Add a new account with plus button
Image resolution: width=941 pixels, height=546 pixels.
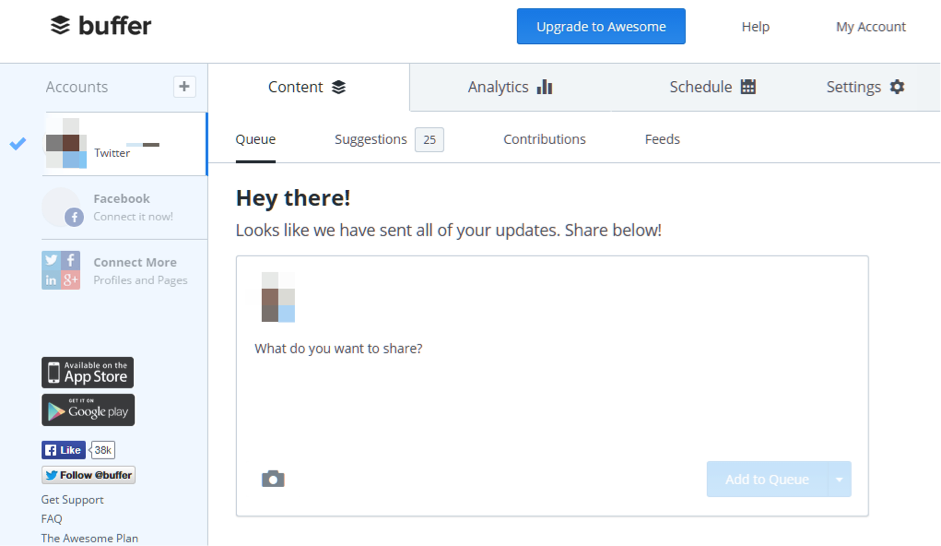tap(184, 86)
